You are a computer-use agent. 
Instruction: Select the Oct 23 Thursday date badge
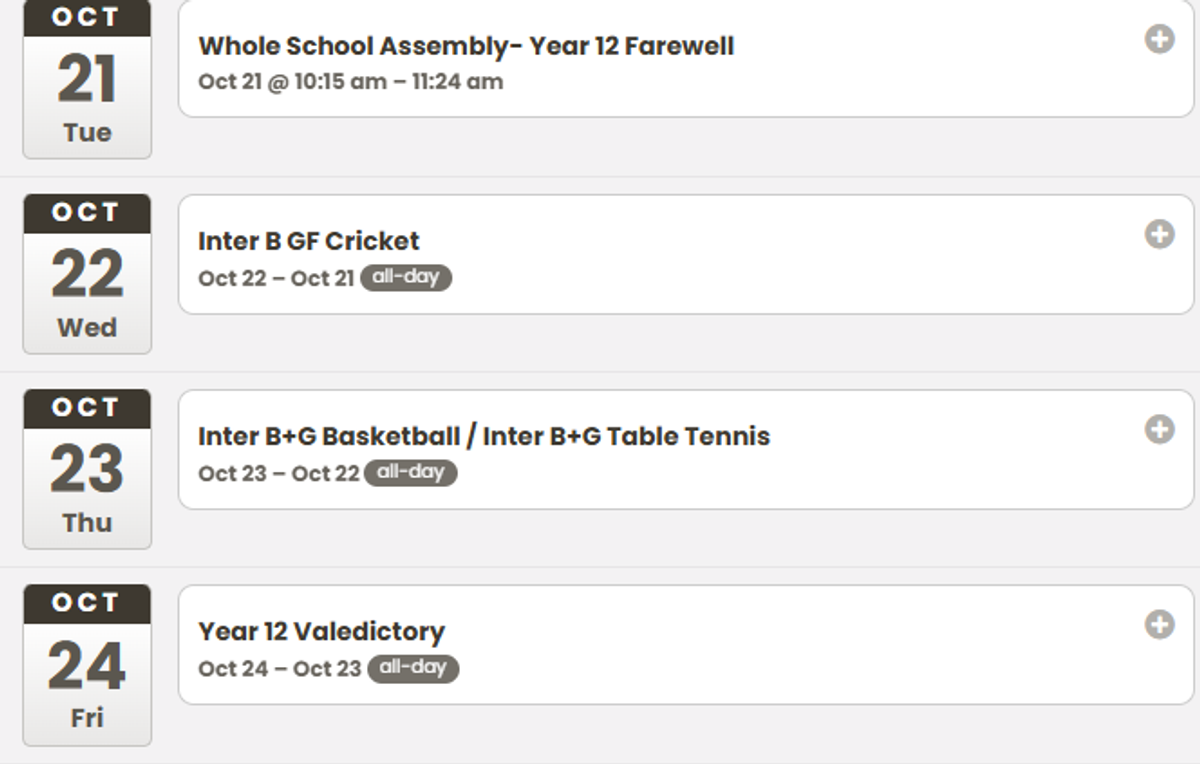coord(87,469)
